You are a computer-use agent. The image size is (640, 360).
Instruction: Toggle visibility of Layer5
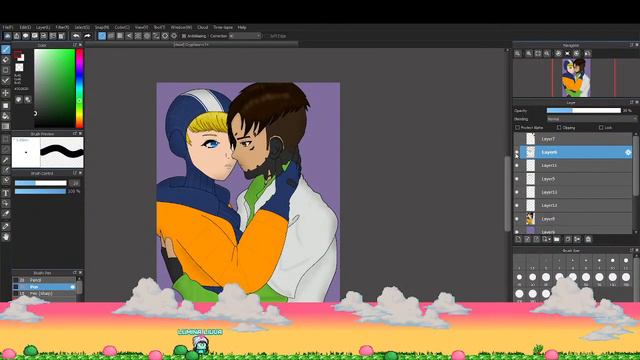[517, 179]
